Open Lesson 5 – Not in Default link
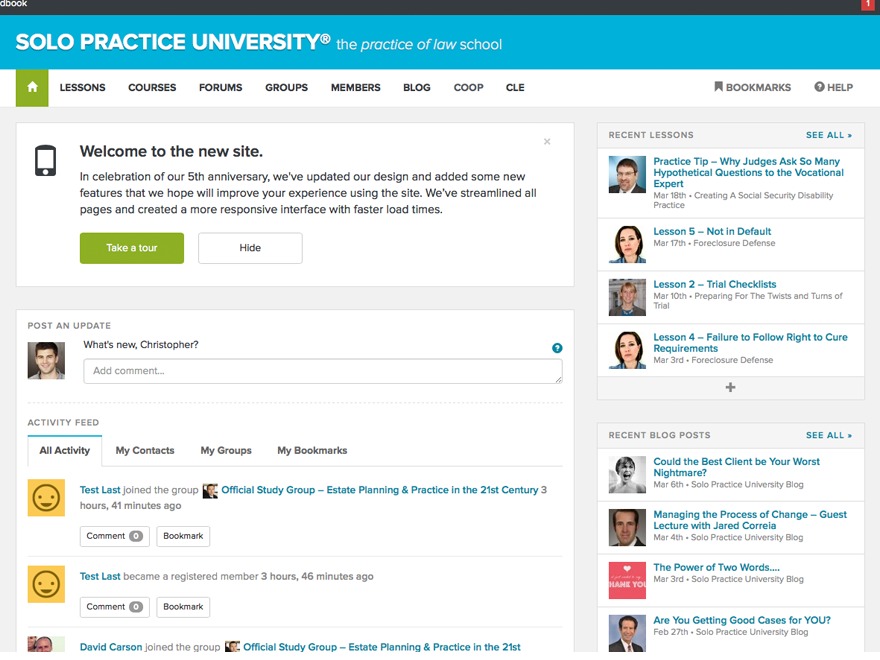Screen dimensions: 880x660 pyautogui.click(x=712, y=231)
